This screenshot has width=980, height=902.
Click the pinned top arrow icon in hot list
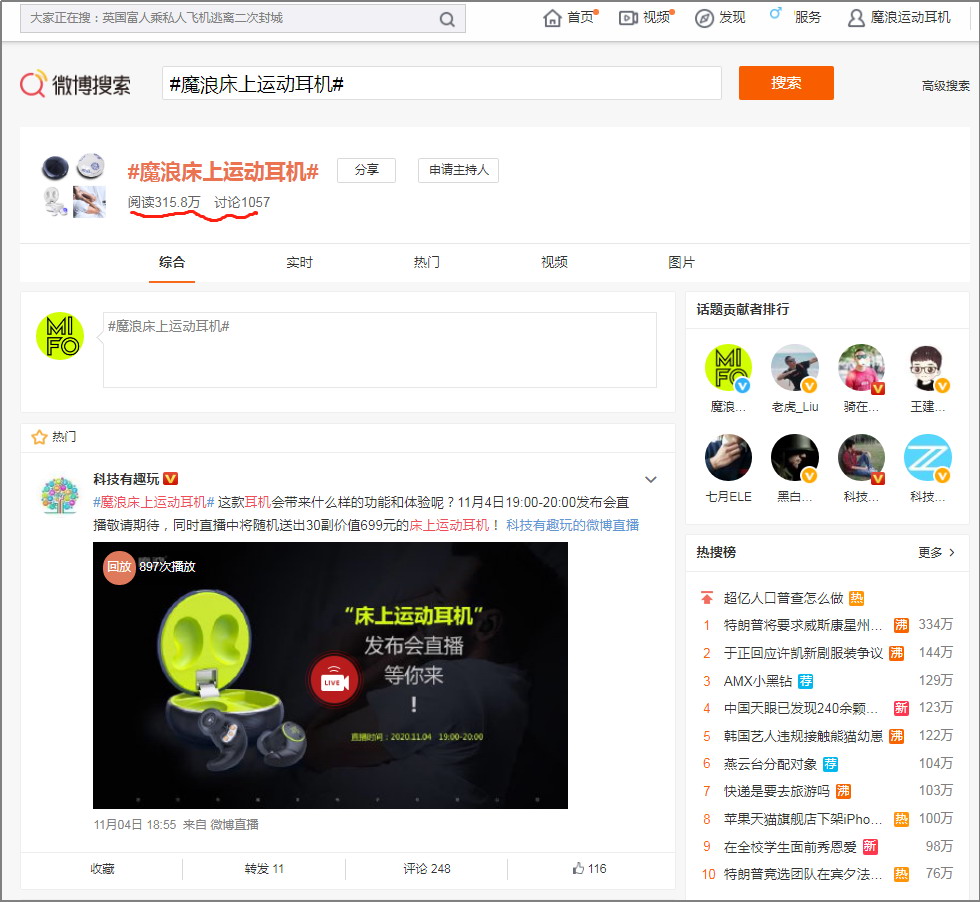[707, 598]
